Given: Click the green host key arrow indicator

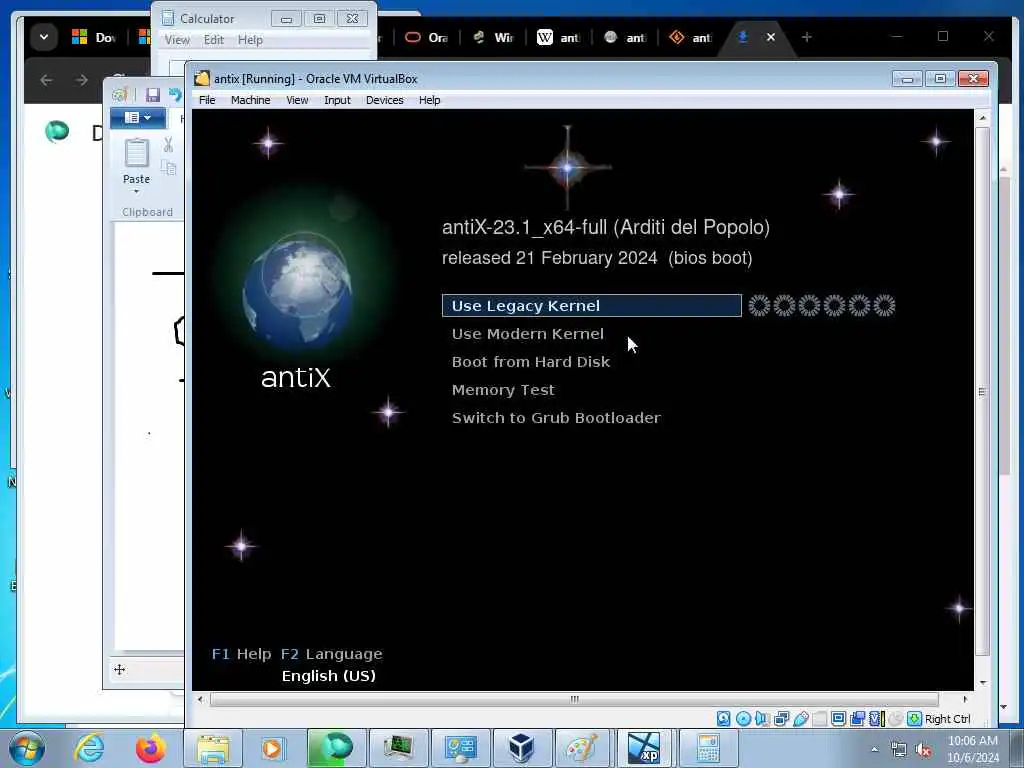Looking at the screenshot, I should (914, 719).
